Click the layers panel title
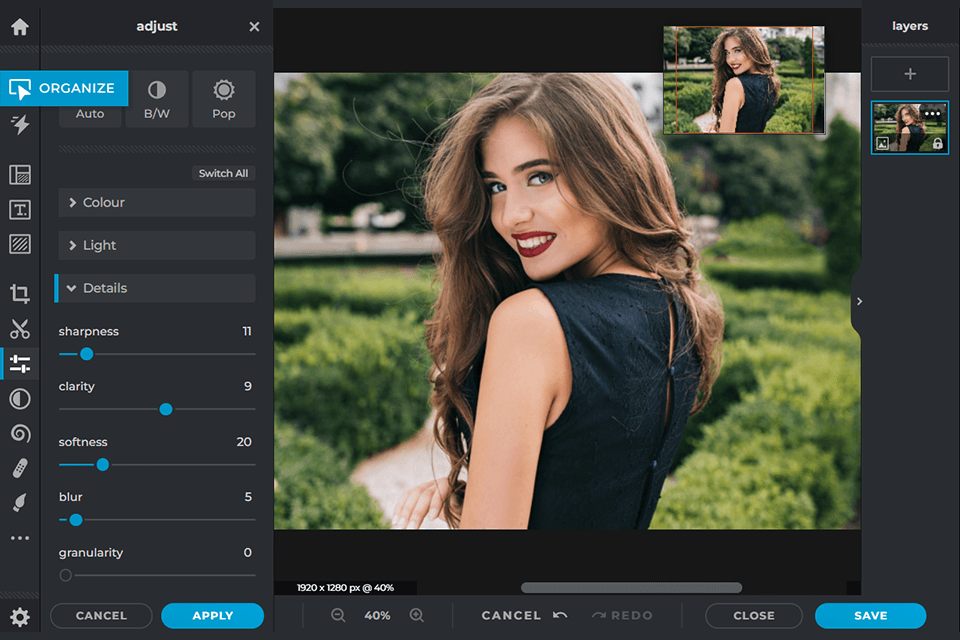This screenshot has height=640, width=960. pos(910,26)
